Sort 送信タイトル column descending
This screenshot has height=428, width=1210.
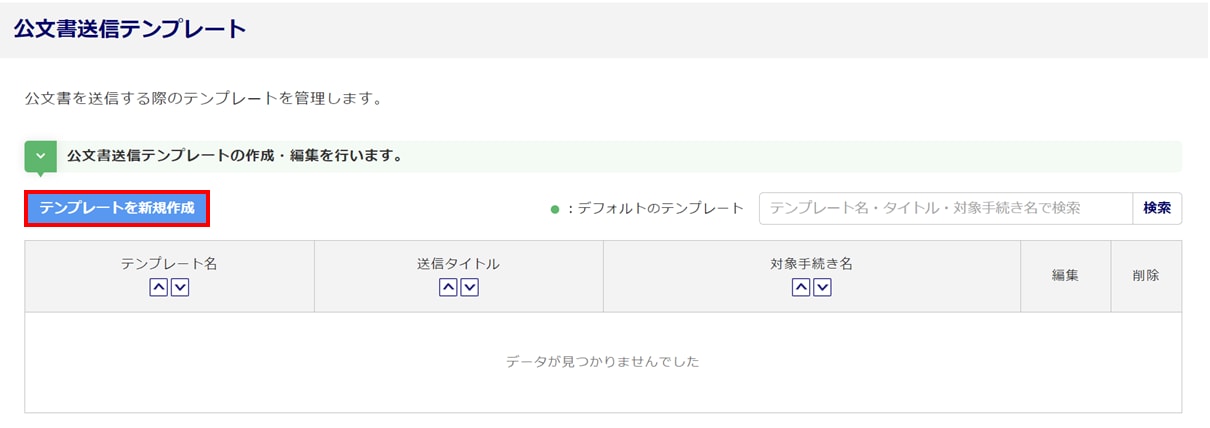tap(469, 288)
